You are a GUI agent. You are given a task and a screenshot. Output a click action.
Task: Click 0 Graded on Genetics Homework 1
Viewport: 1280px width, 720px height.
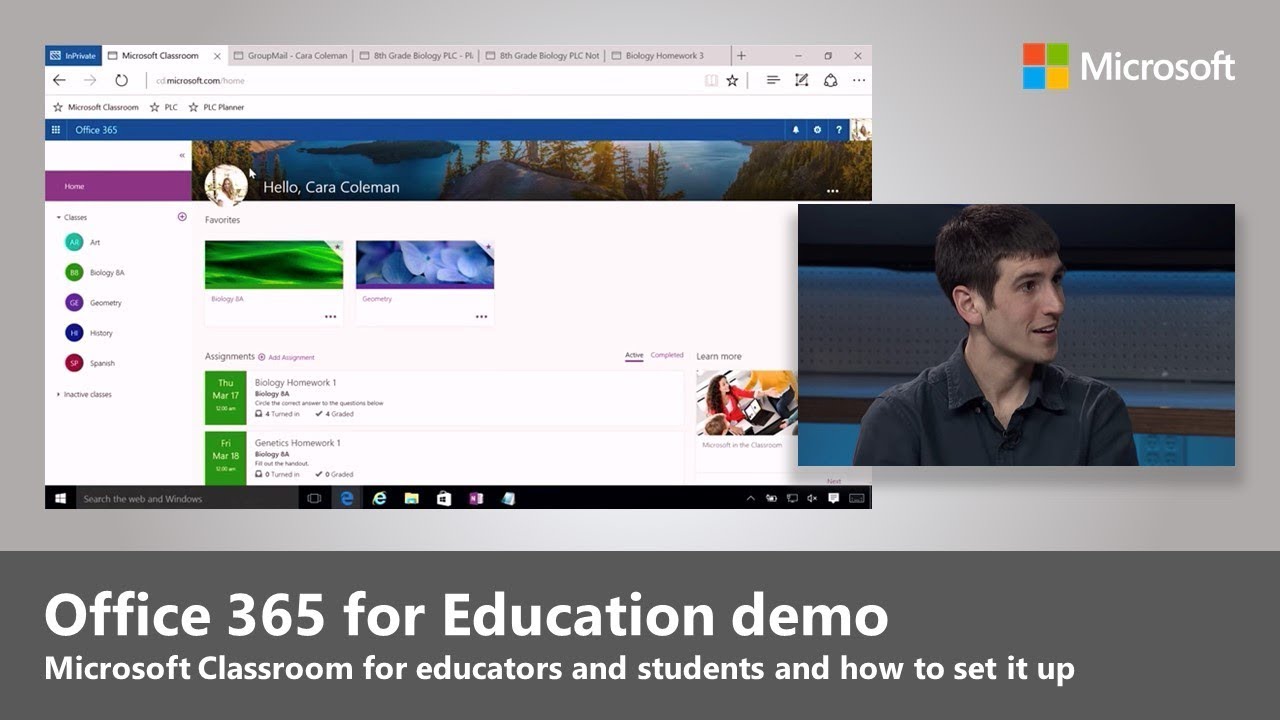coord(334,474)
